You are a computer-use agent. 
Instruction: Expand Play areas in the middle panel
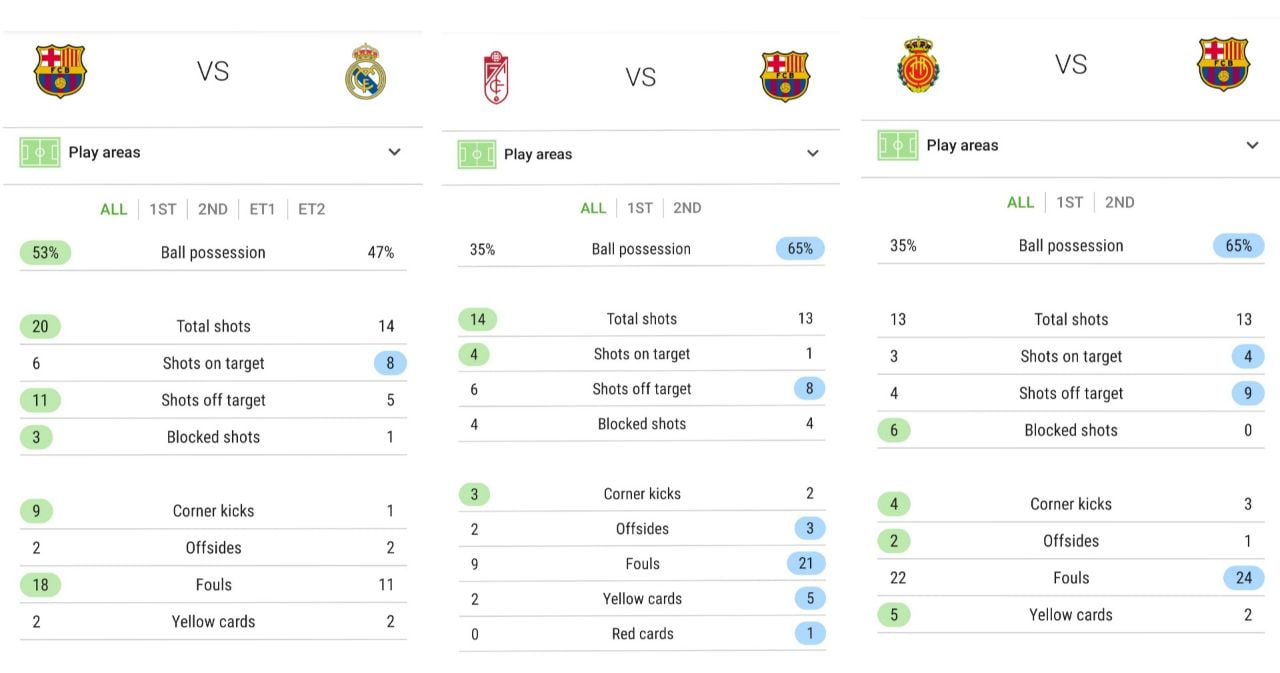click(812, 154)
